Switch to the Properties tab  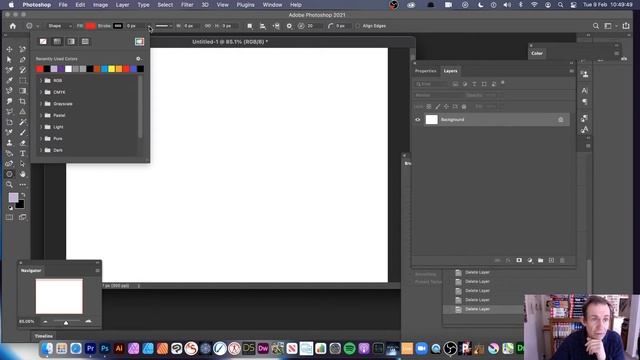coord(425,71)
